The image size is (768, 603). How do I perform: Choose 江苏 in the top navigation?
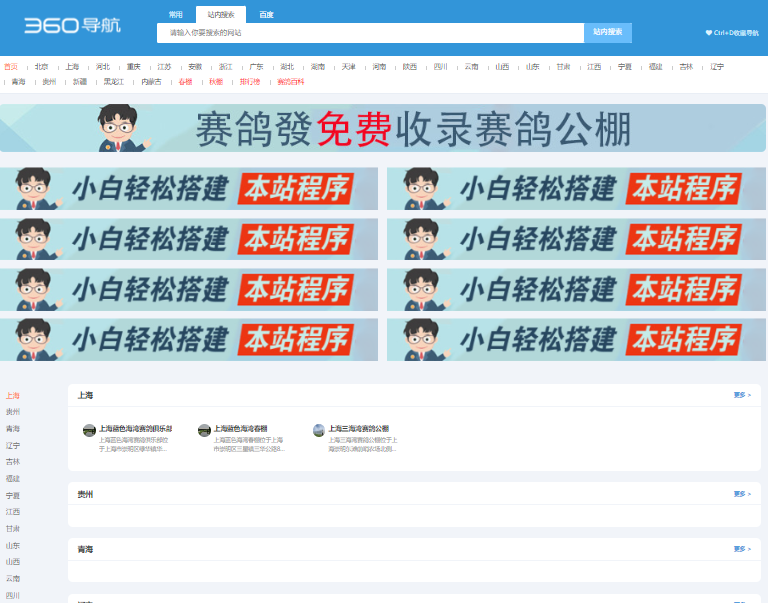click(x=165, y=67)
